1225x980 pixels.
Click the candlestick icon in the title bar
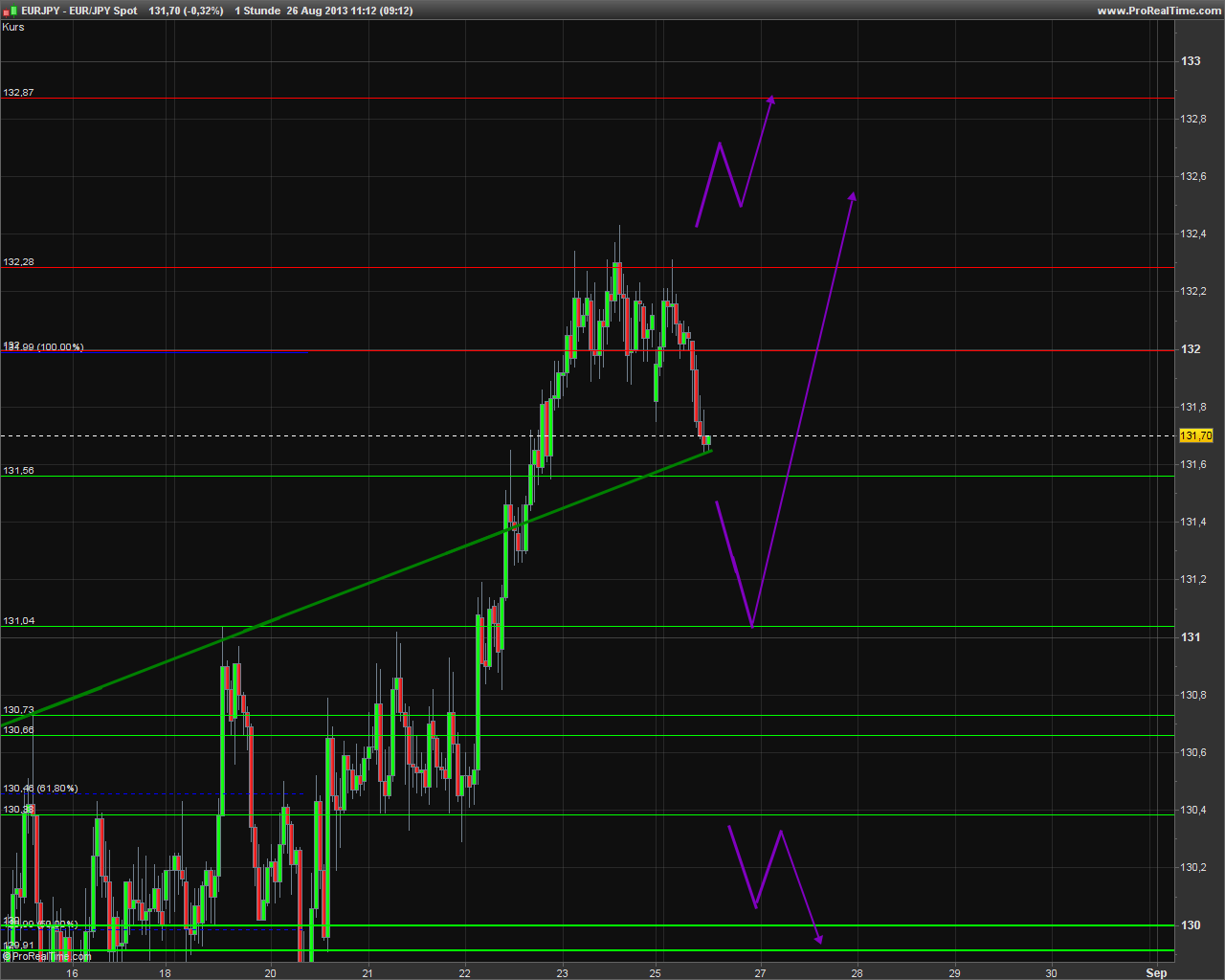[x=10, y=11]
